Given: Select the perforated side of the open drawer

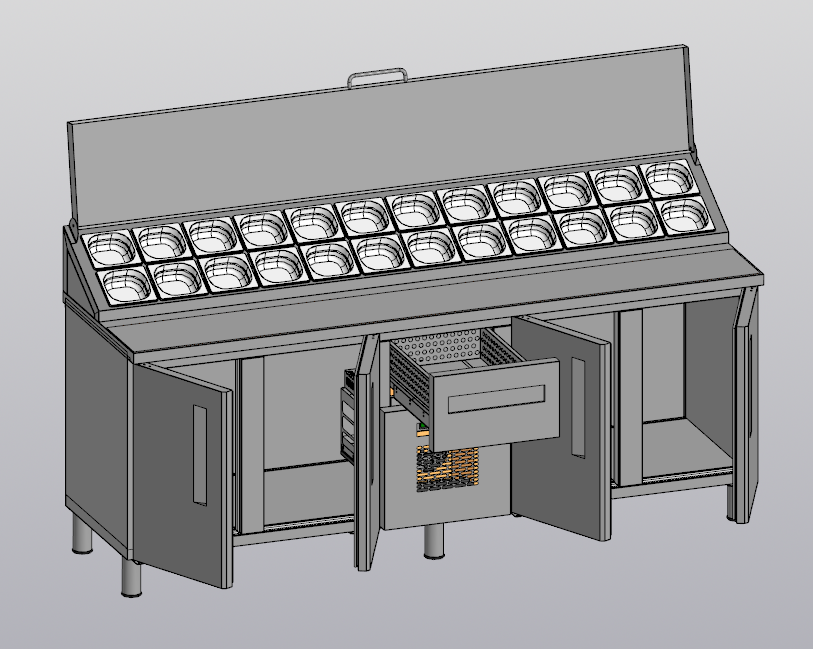Looking at the screenshot, I should pos(410,374).
